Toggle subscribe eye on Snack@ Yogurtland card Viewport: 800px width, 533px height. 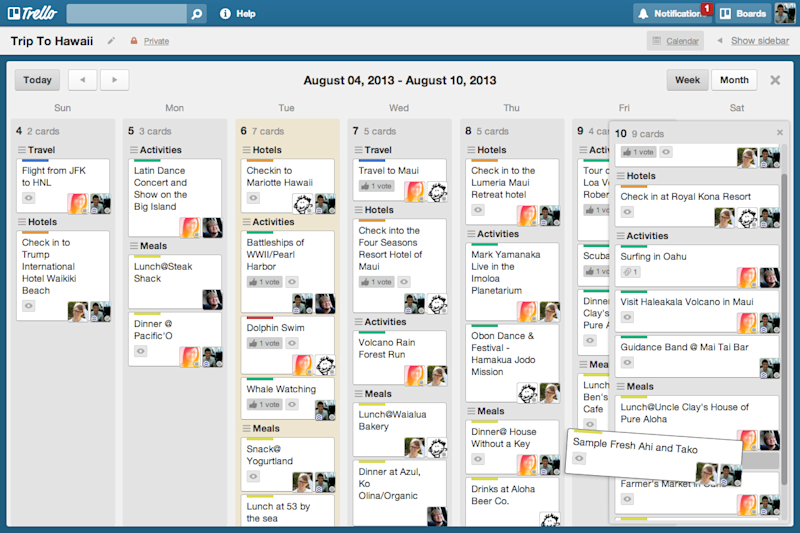[x=254, y=476]
